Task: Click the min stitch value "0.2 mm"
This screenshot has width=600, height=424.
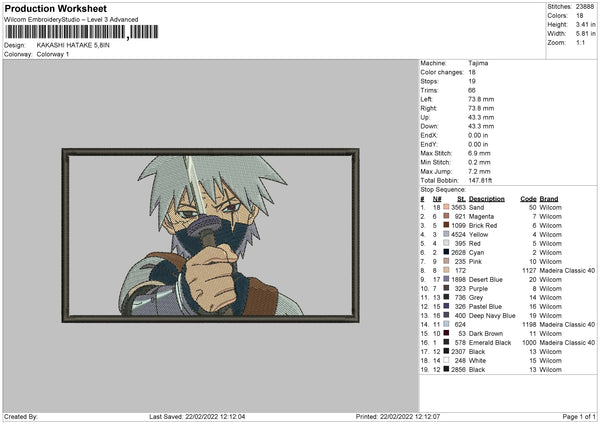Action: (479, 162)
